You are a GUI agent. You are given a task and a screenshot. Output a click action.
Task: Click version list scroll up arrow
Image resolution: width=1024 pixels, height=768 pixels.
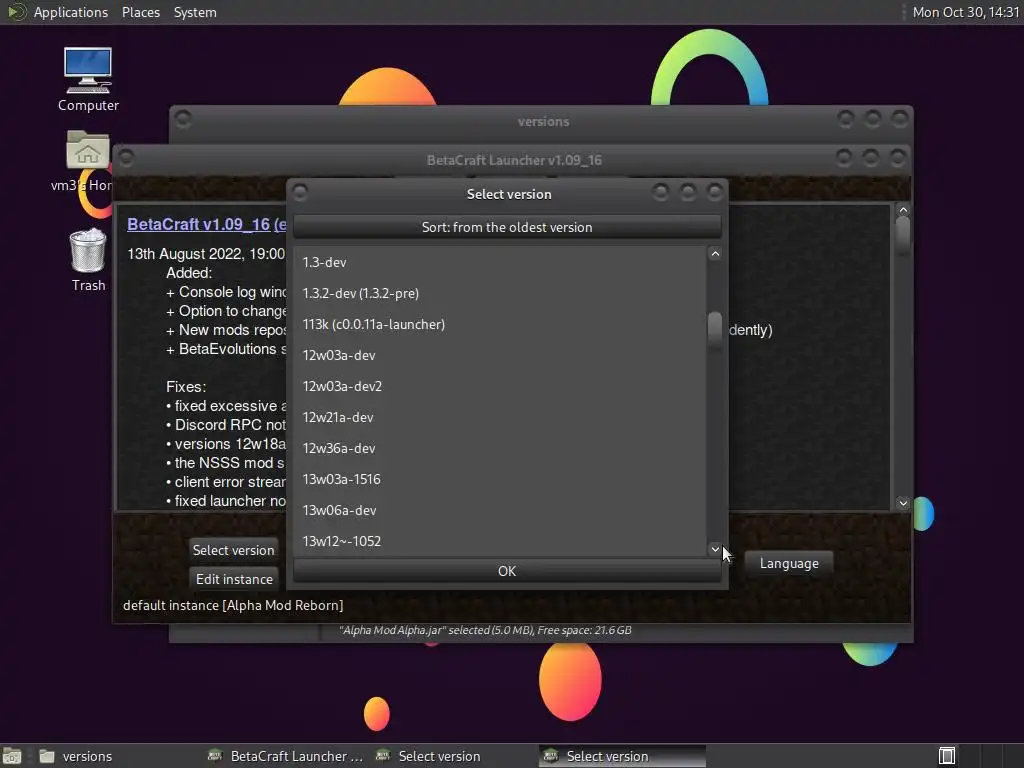(715, 254)
